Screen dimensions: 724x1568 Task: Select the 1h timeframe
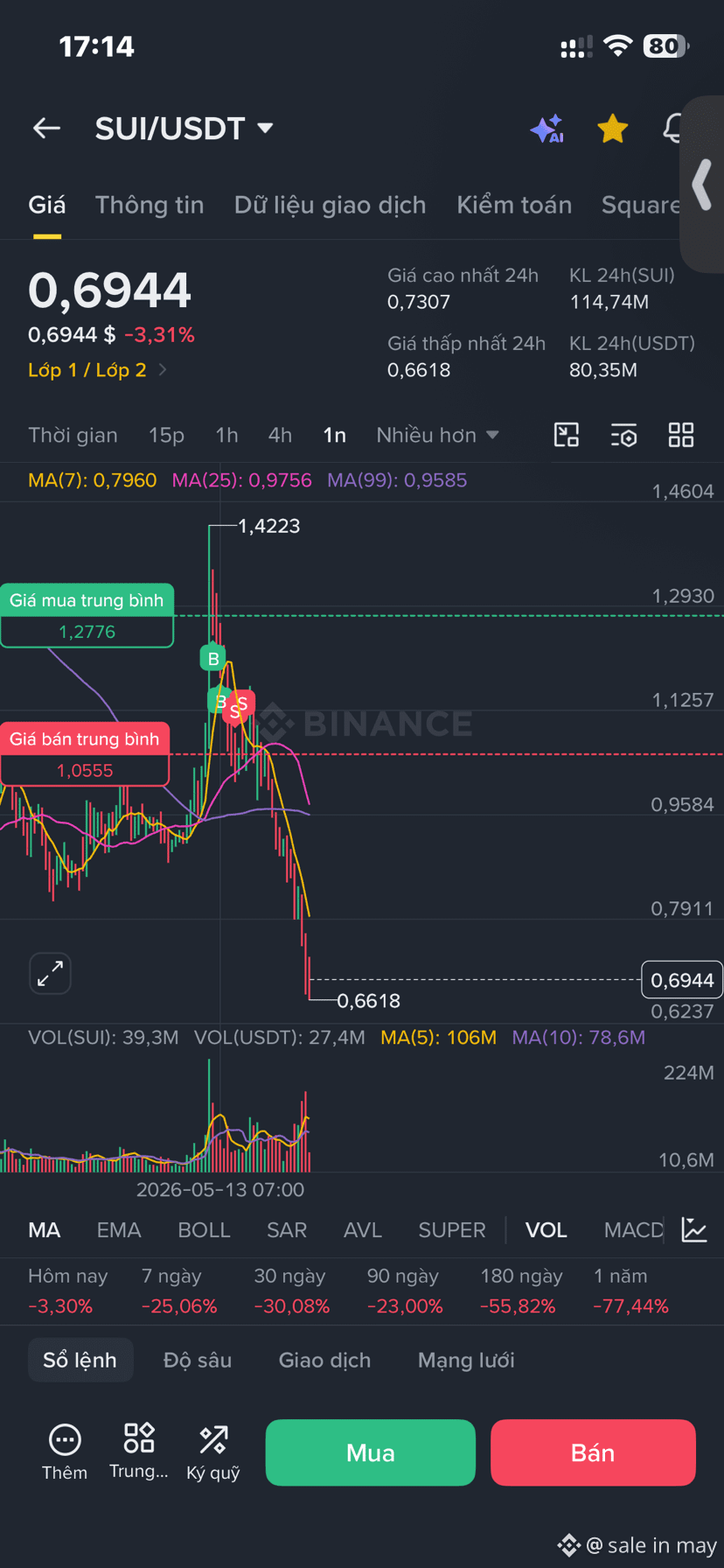pyautogui.click(x=226, y=435)
